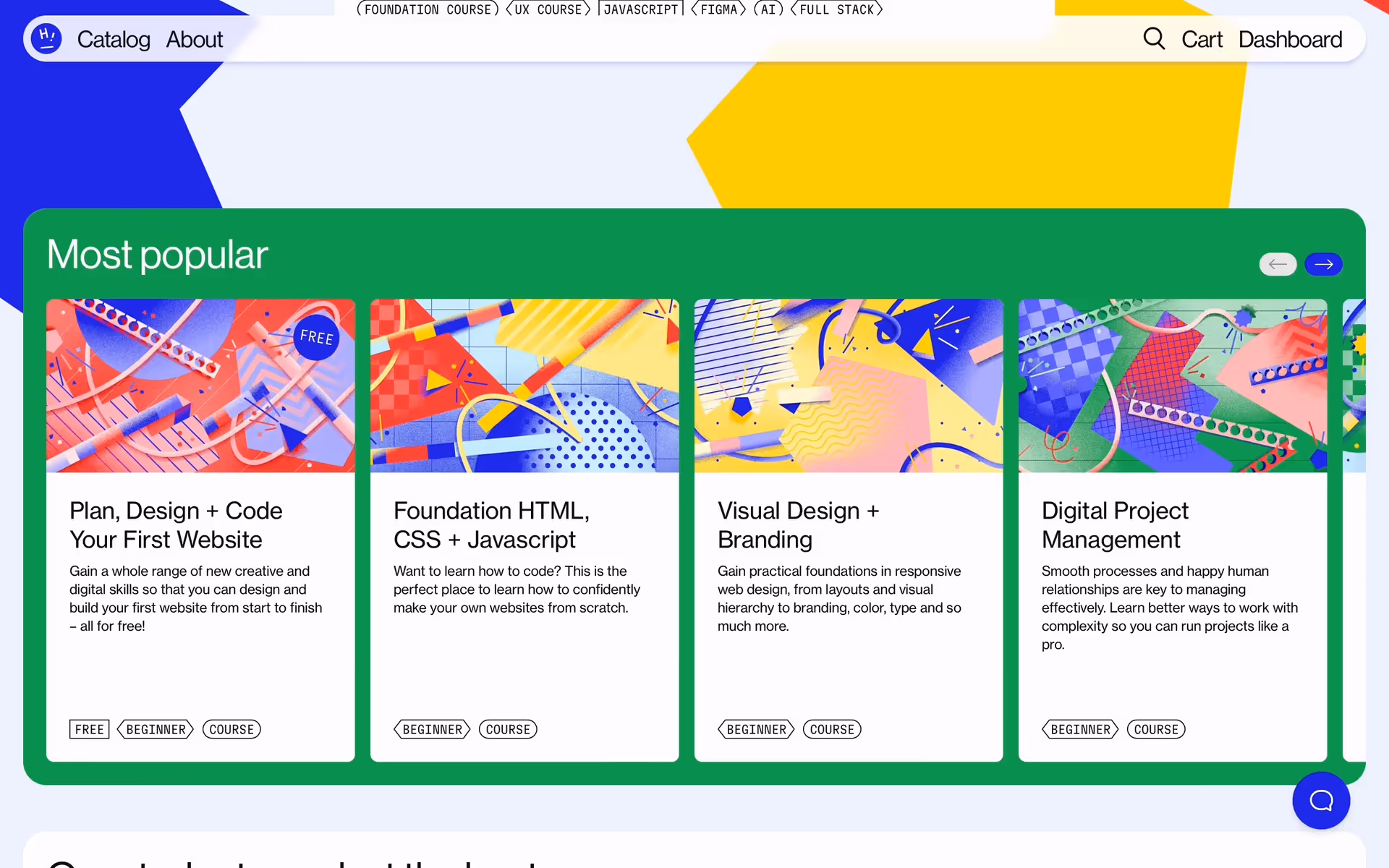Select the FULL STACK filter tag

pyautogui.click(x=836, y=9)
